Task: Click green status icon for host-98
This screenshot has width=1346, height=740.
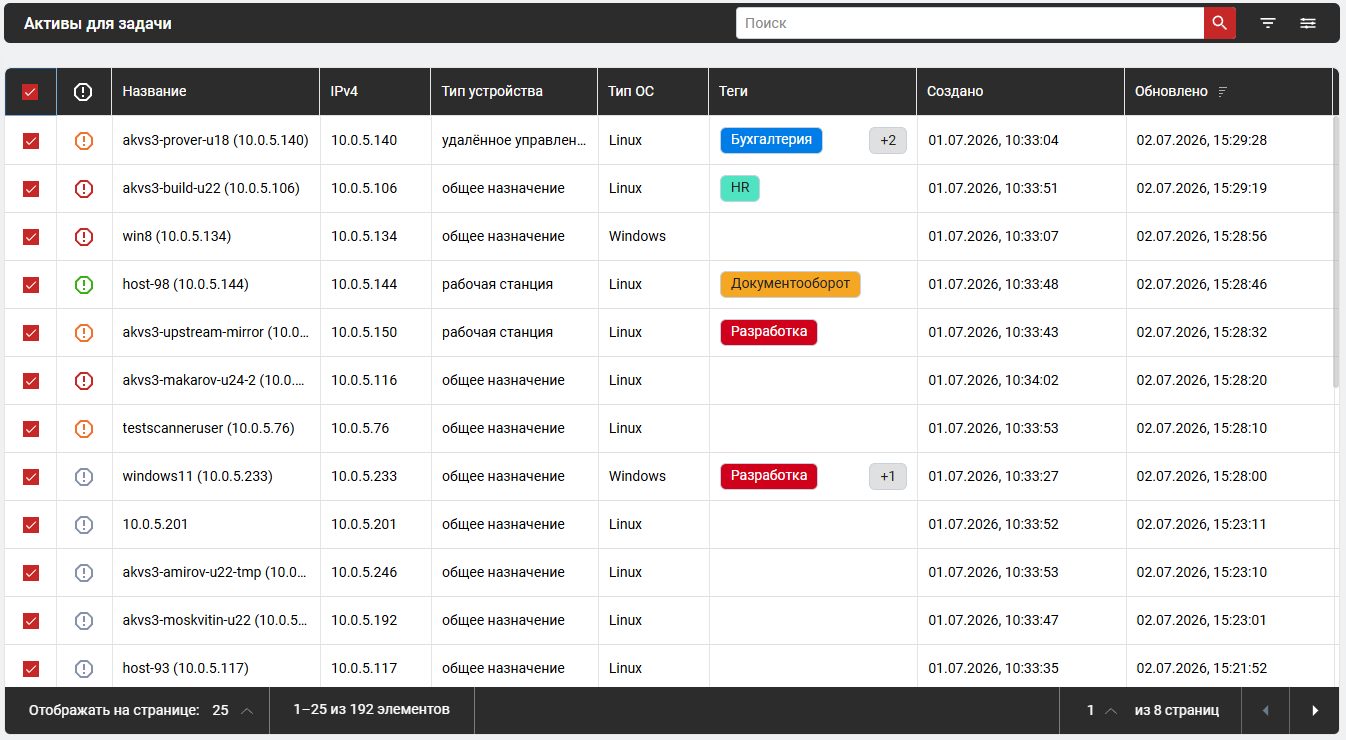Action: click(84, 284)
